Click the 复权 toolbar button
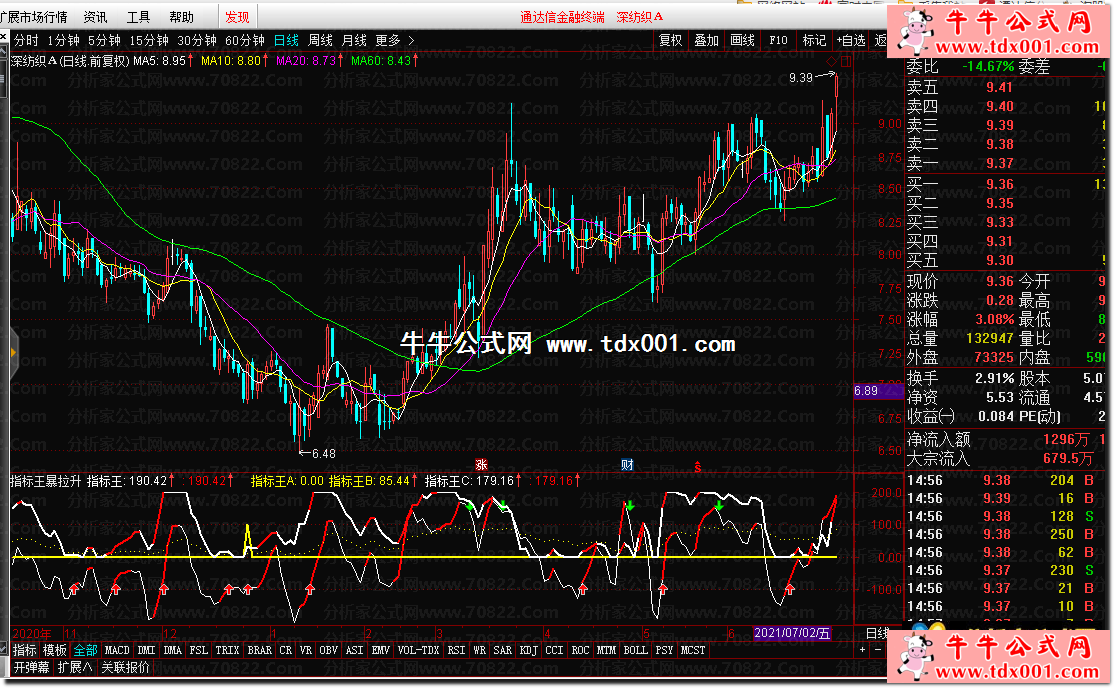 [671, 41]
